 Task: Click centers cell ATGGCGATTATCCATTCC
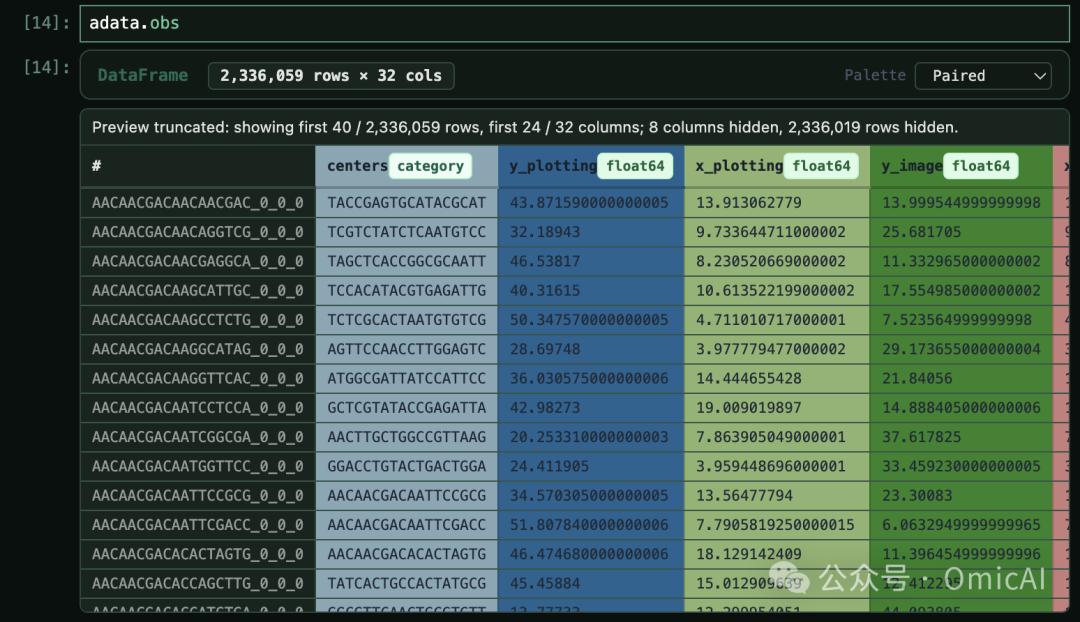click(406, 378)
